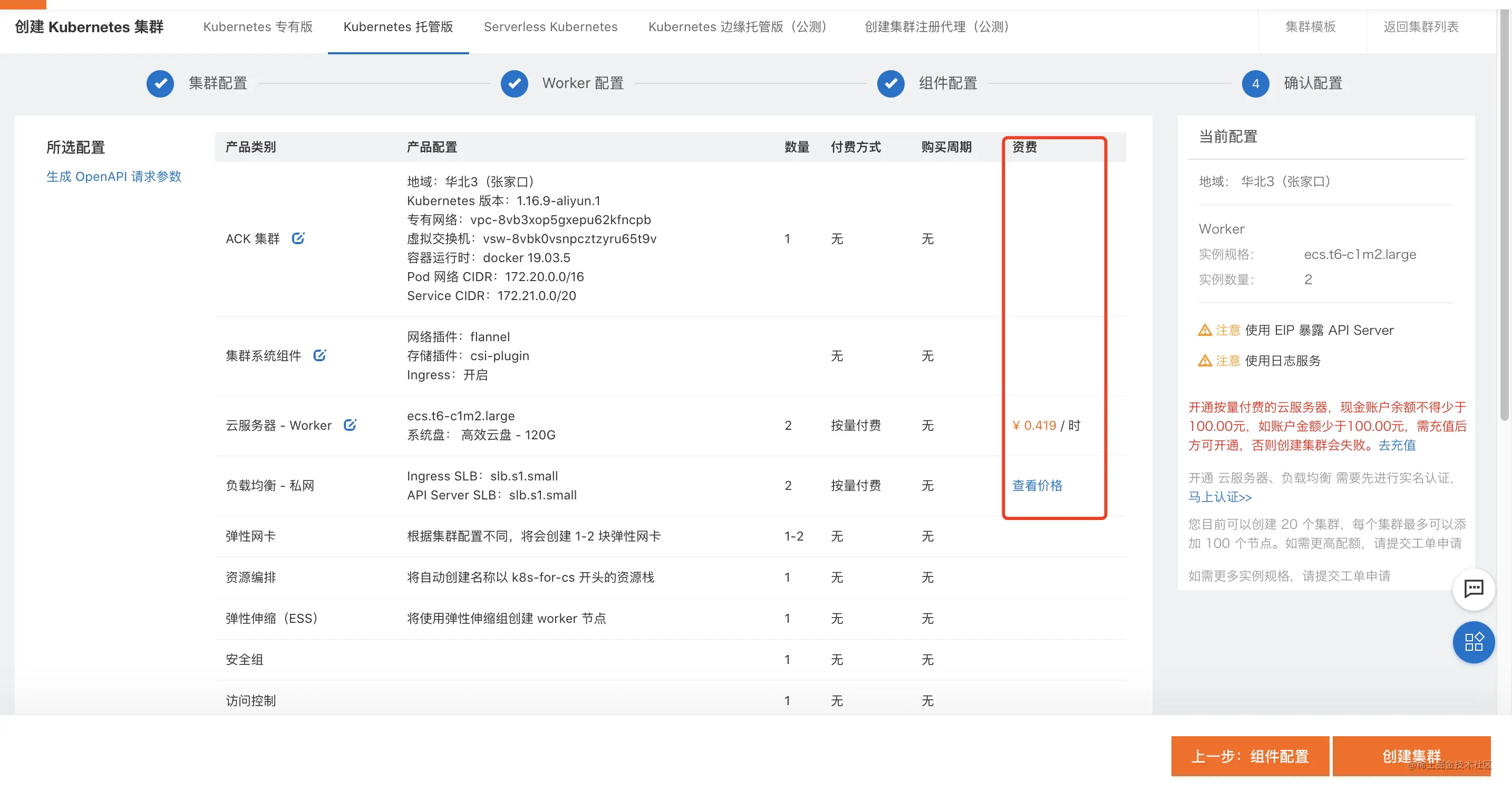Click the warning icon beside 使用日志服务

1205,361
